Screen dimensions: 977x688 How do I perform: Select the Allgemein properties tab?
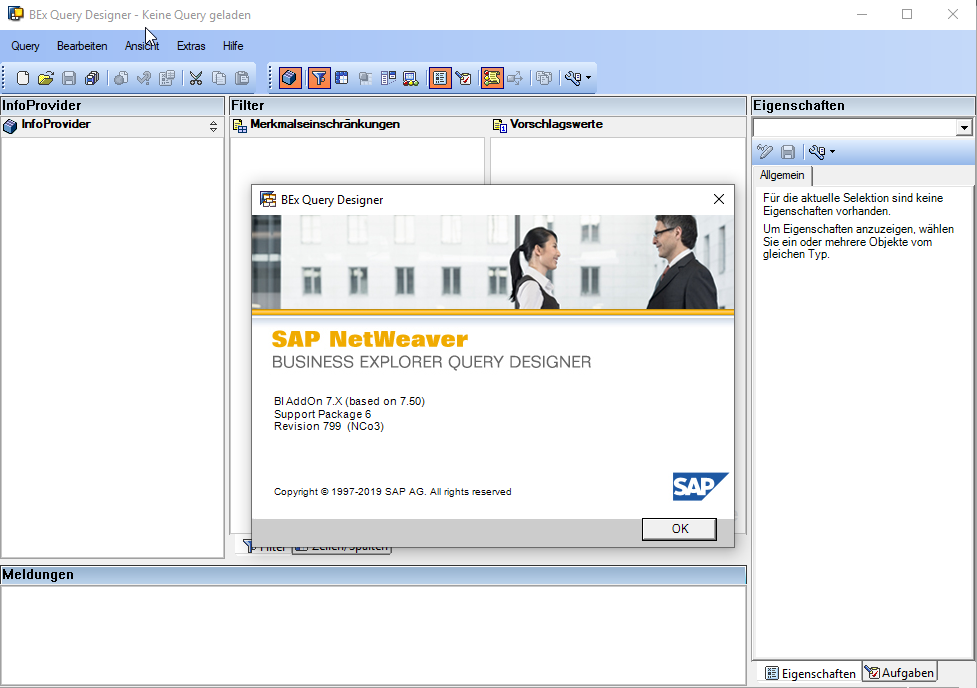click(x=782, y=175)
